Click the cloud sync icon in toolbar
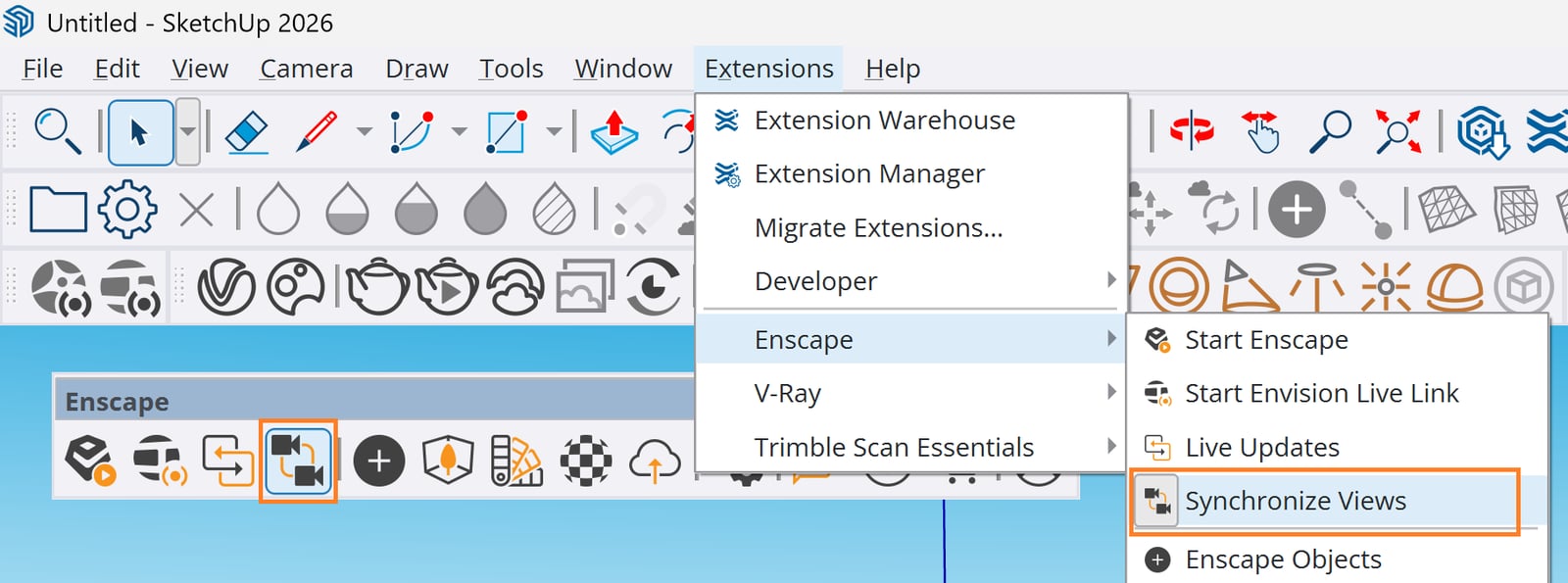The width and height of the screenshot is (1568, 583). click(1214, 207)
